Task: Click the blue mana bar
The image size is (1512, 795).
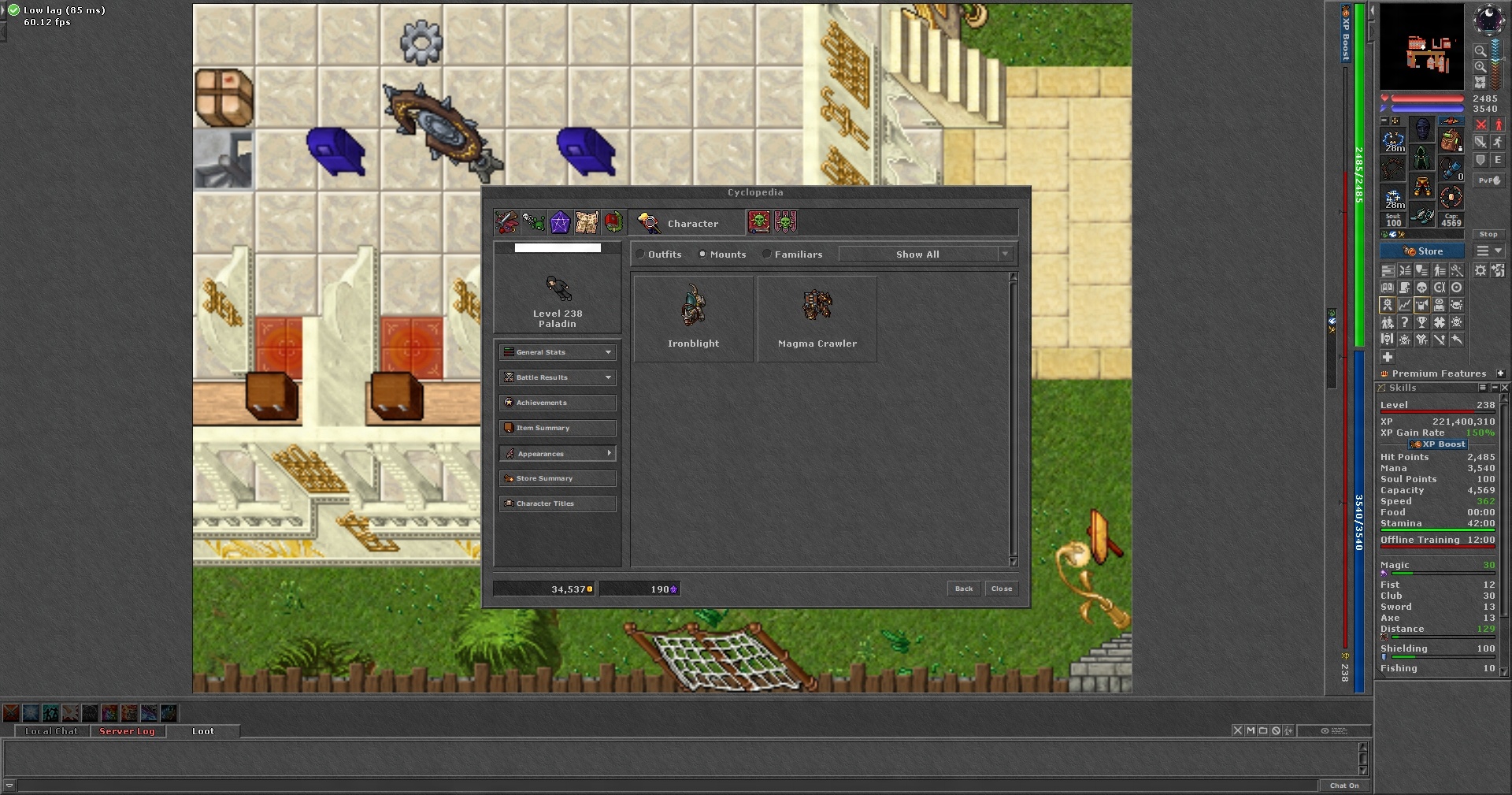Action: pyautogui.click(x=1428, y=109)
